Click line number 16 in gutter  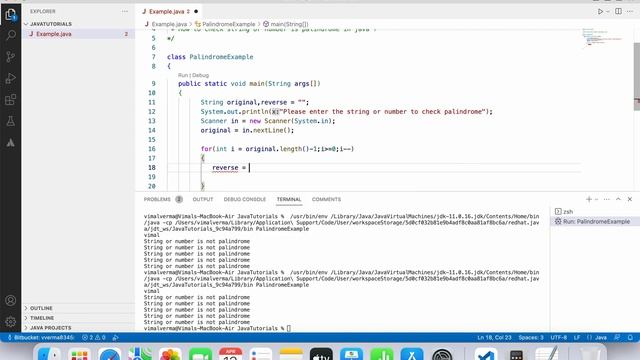pos(152,149)
